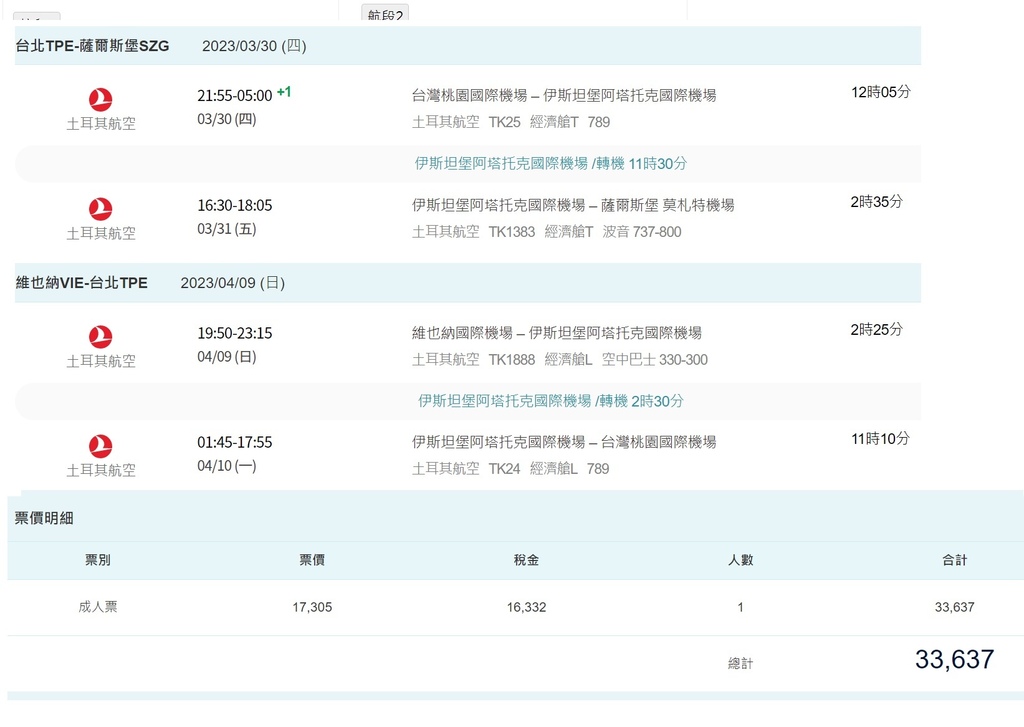Click flight number TK24
The height and width of the screenshot is (727, 1024).
tap(504, 469)
